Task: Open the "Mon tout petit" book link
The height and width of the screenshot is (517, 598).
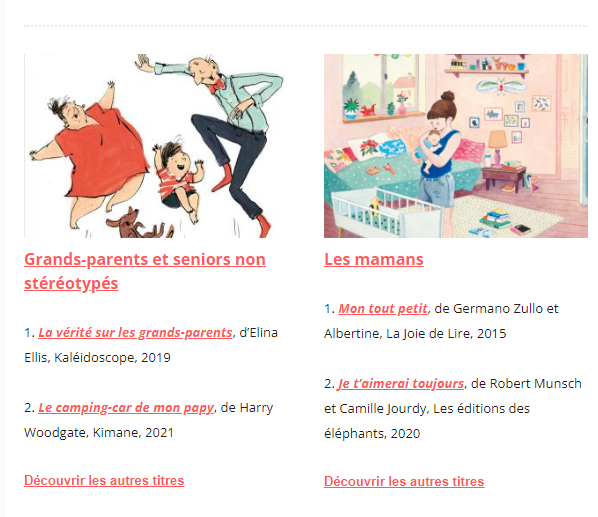Action: pos(383,308)
